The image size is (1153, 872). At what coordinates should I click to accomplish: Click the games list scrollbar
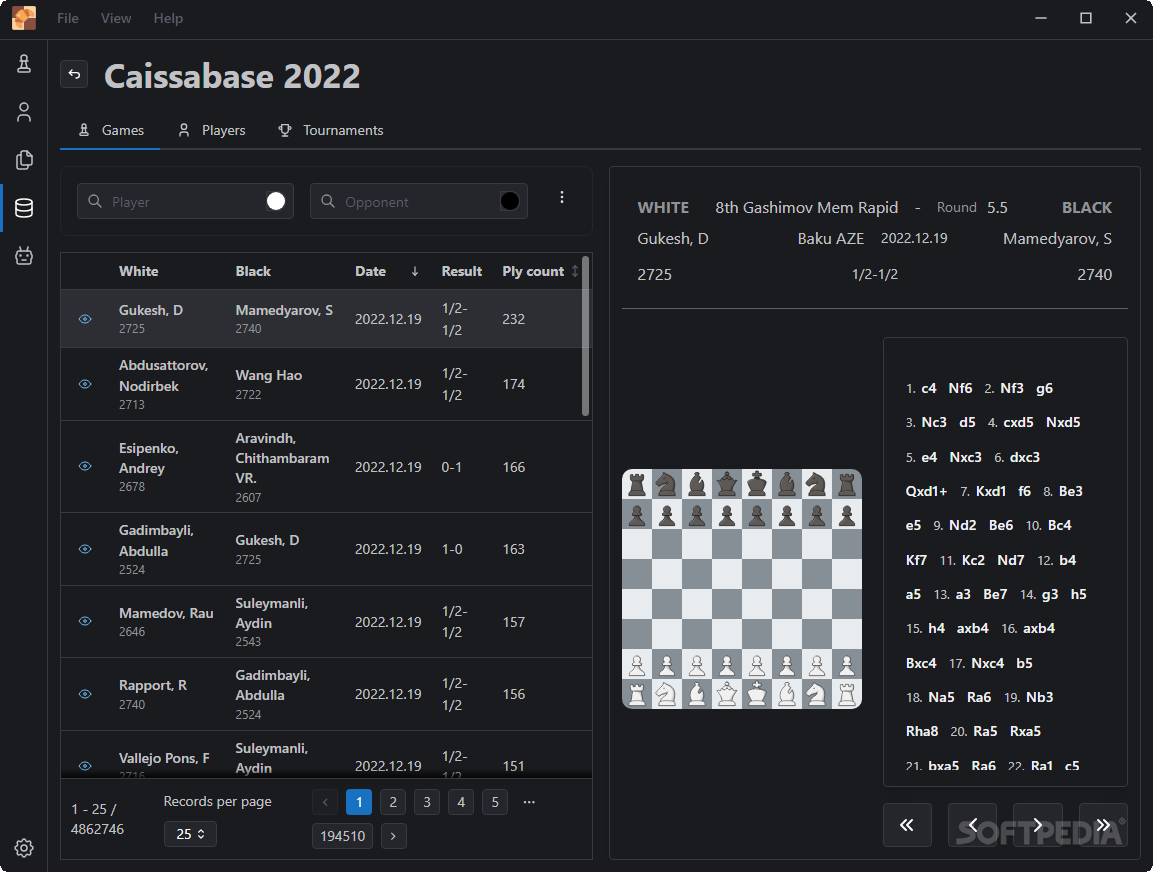586,337
